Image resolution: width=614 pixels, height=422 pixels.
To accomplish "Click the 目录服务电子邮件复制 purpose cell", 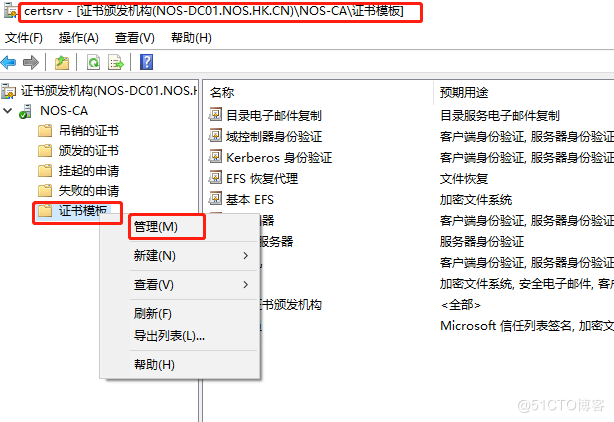I will 500,115.
